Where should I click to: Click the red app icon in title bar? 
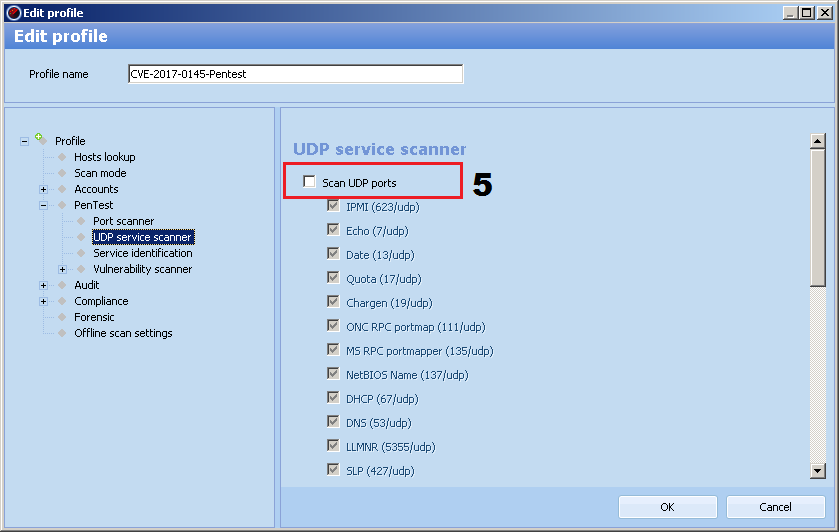point(13,13)
